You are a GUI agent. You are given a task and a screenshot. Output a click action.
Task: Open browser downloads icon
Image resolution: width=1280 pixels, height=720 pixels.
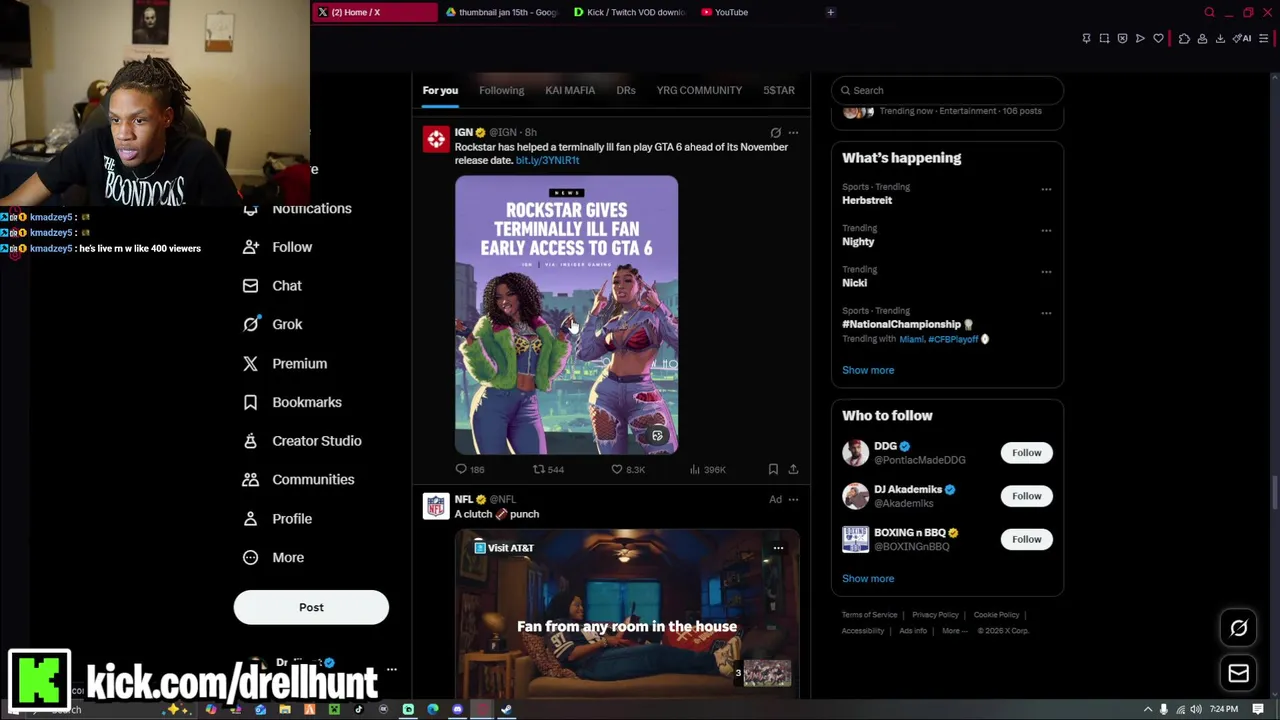pos(1220,39)
